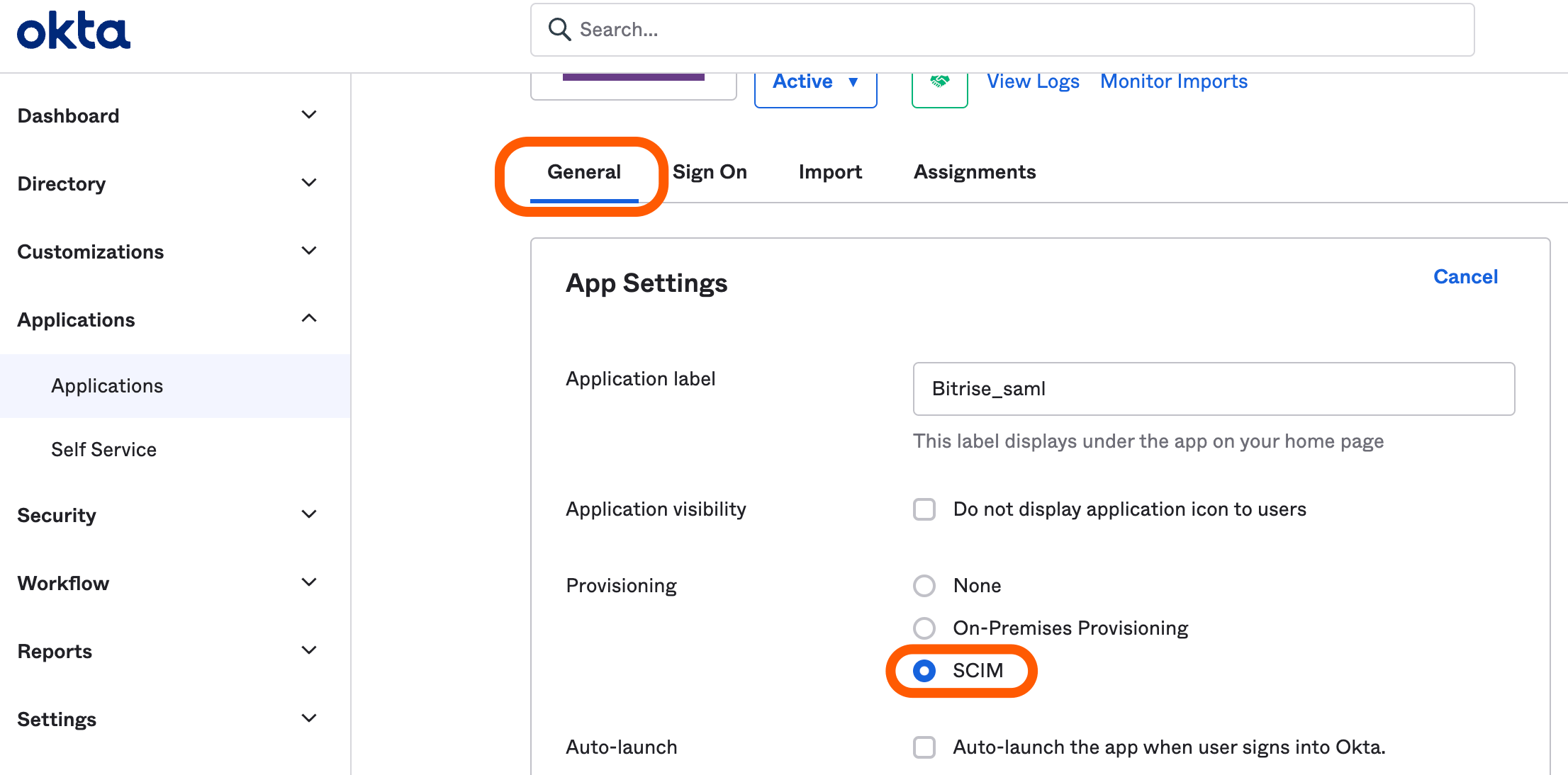Select On-Premises Provisioning radio button
This screenshot has height=775, width=1568.
pyautogui.click(x=924, y=628)
